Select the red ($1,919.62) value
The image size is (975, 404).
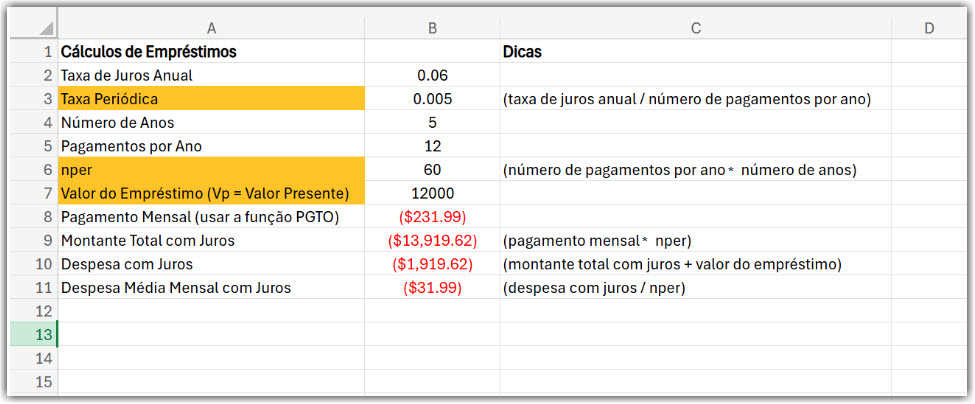432,264
